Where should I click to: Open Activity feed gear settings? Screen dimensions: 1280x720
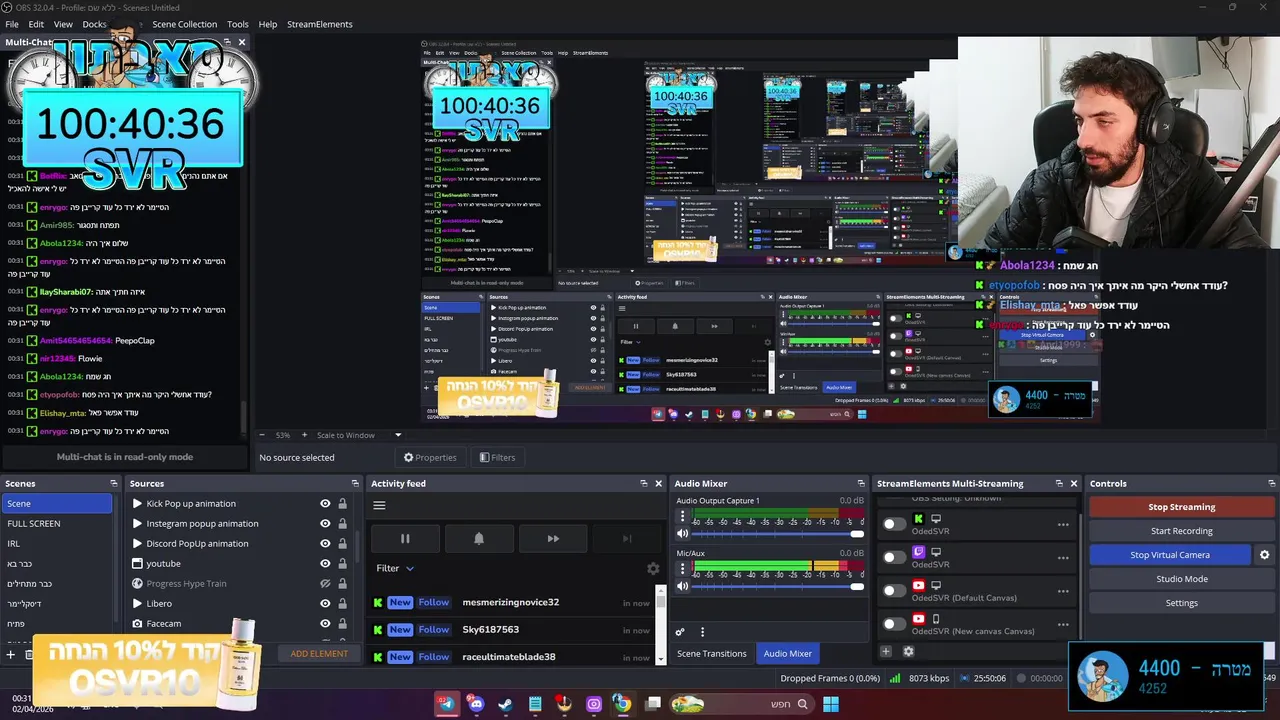pyautogui.click(x=653, y=568)
